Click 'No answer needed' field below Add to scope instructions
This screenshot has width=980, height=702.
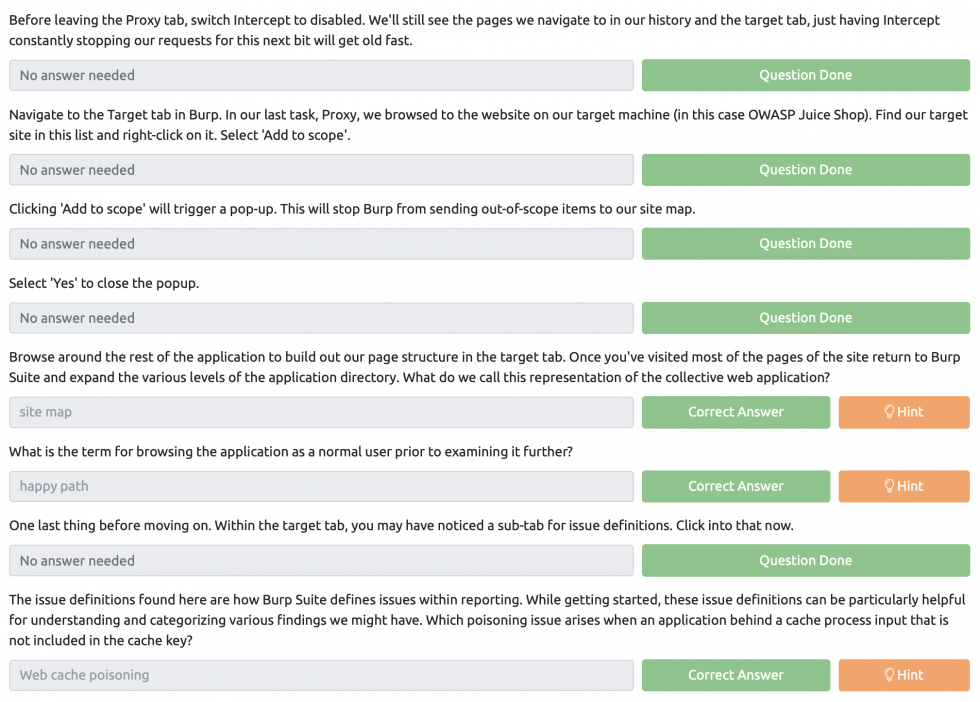click(321, 170)
